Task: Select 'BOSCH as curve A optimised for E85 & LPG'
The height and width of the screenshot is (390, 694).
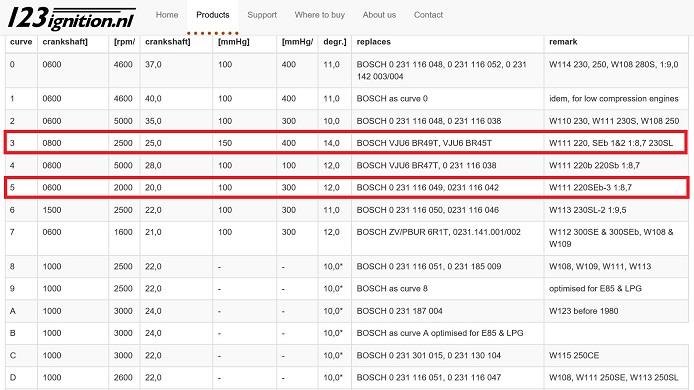Action: [440, 333]
